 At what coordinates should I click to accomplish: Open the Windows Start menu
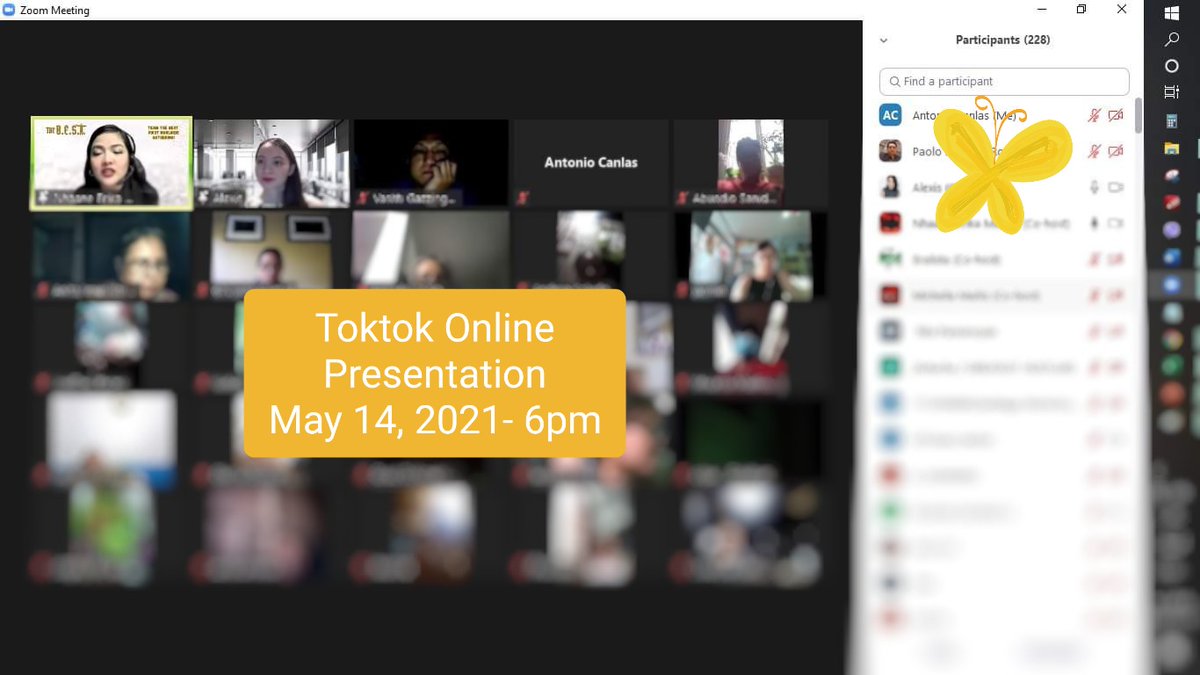(1171, 13)
